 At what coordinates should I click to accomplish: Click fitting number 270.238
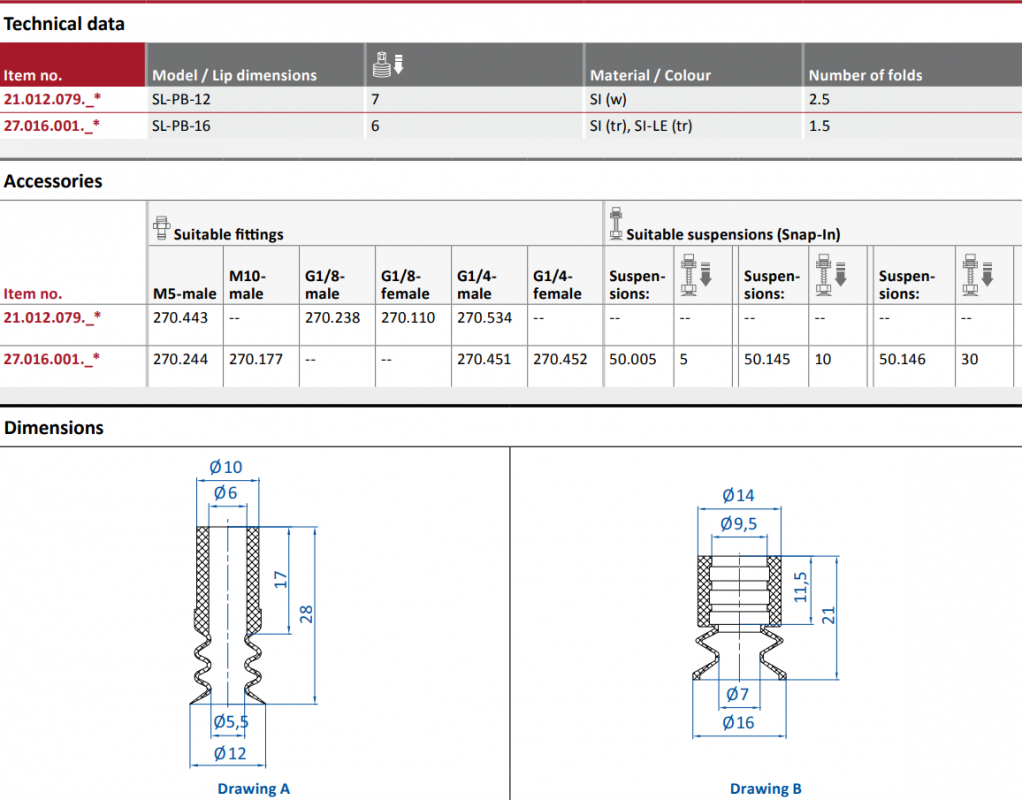click(x=332, y=318)
